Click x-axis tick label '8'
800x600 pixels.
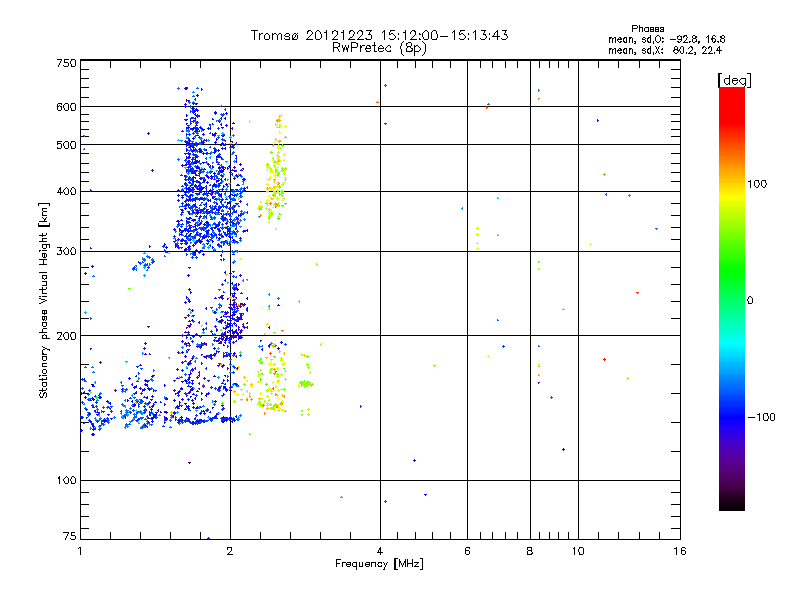[x=530, y=551]
